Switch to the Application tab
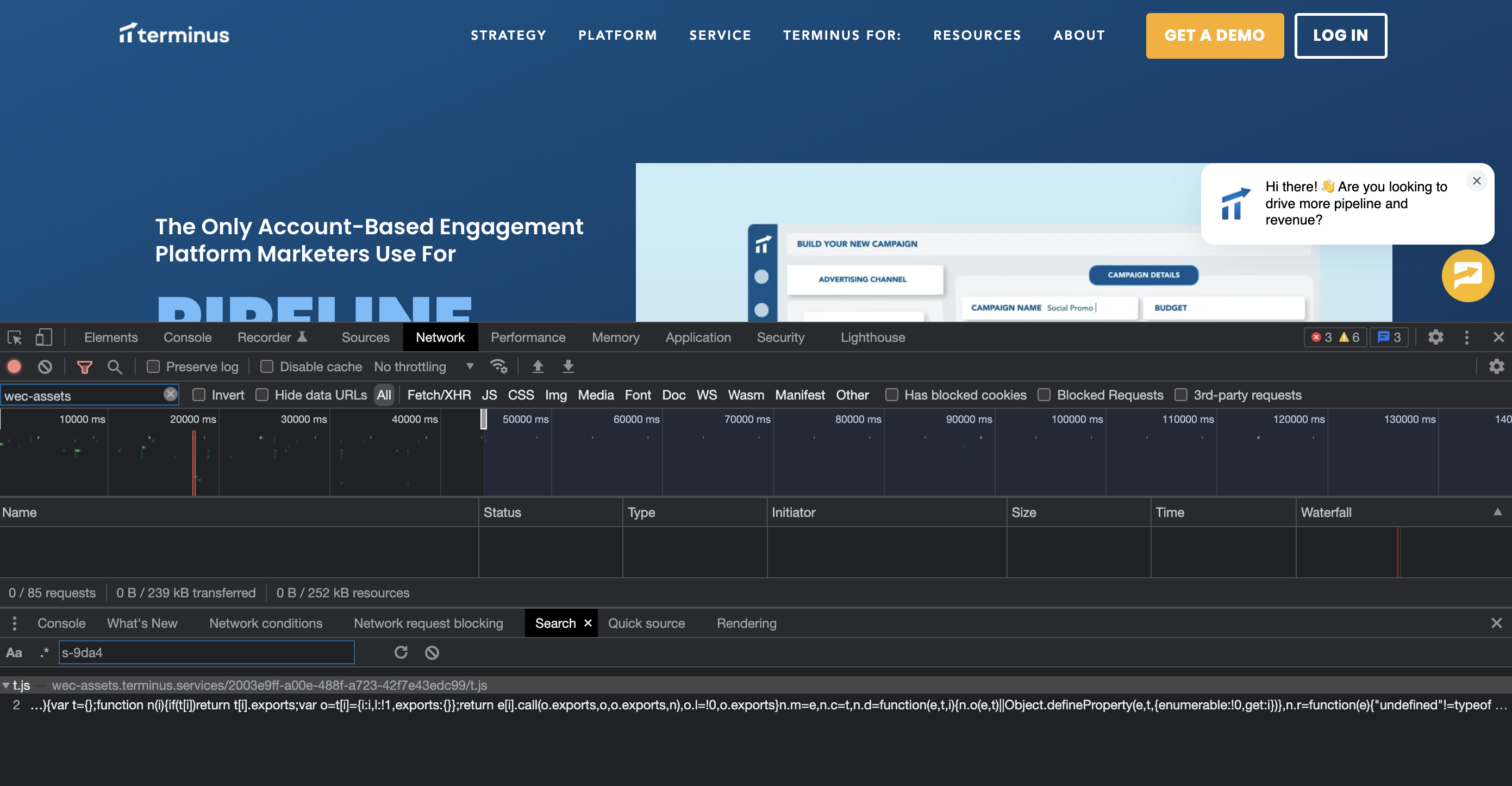The image size is (1512, 786). click(698, 338)
